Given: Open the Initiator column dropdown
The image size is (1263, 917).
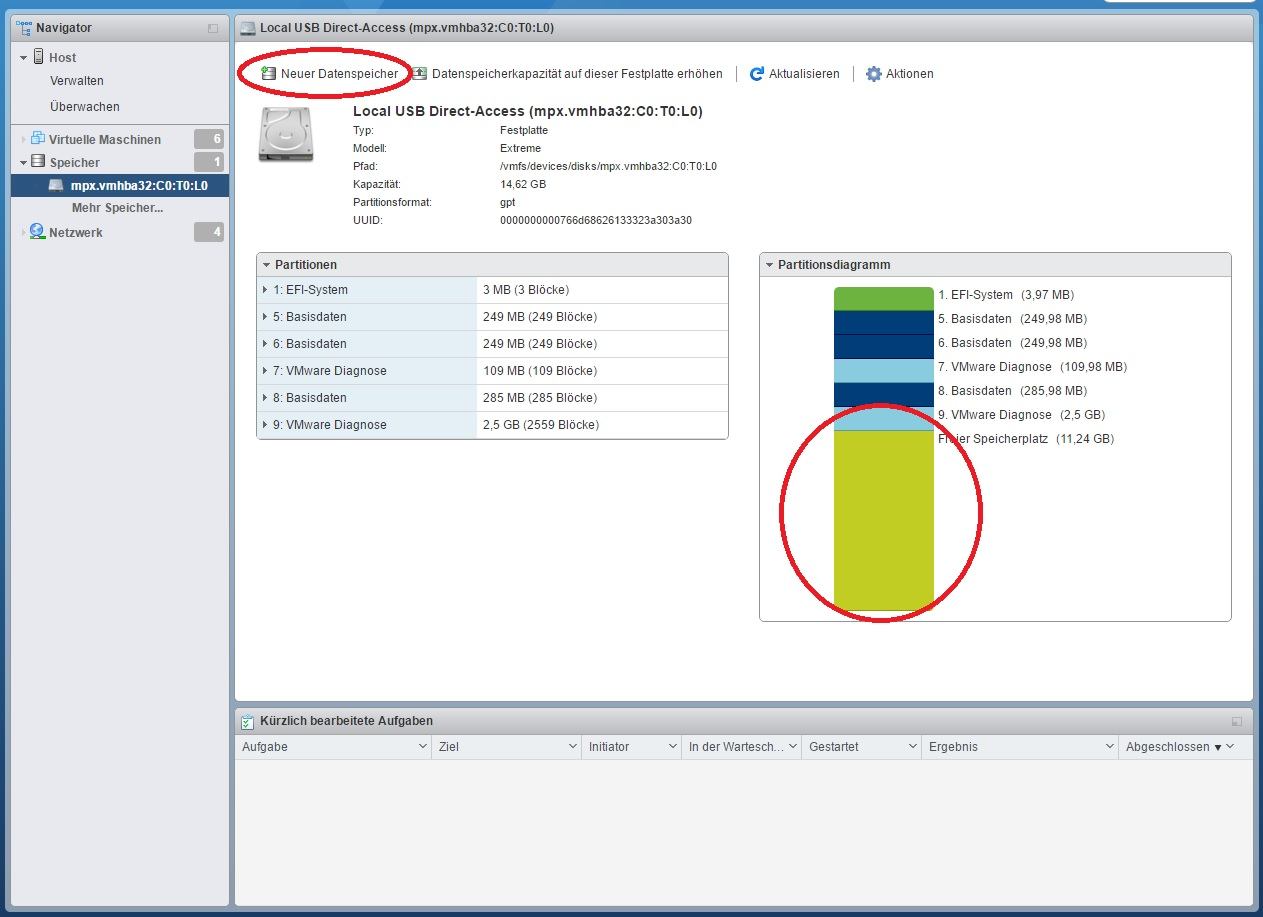Looking at the screenshot, I should pyautogui.click(x=673, y=746).
